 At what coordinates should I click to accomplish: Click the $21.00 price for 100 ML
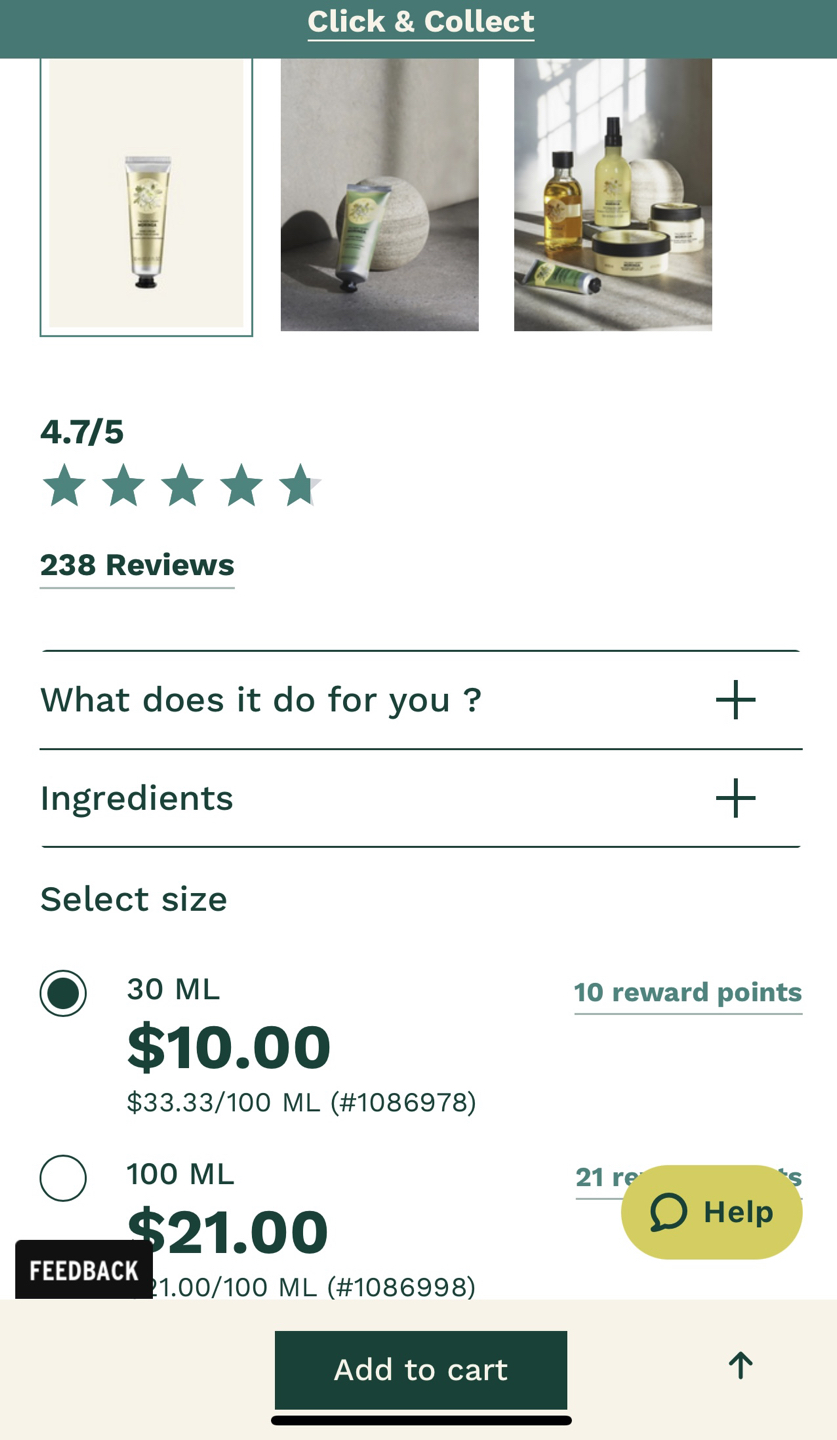(228, 1232)
